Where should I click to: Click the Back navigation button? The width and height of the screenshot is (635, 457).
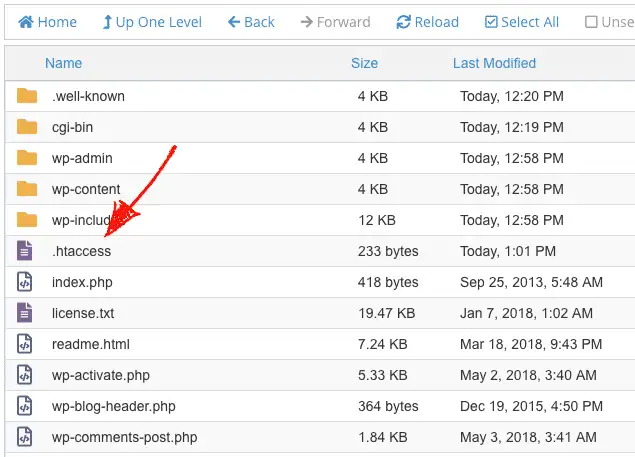(251, 21)
